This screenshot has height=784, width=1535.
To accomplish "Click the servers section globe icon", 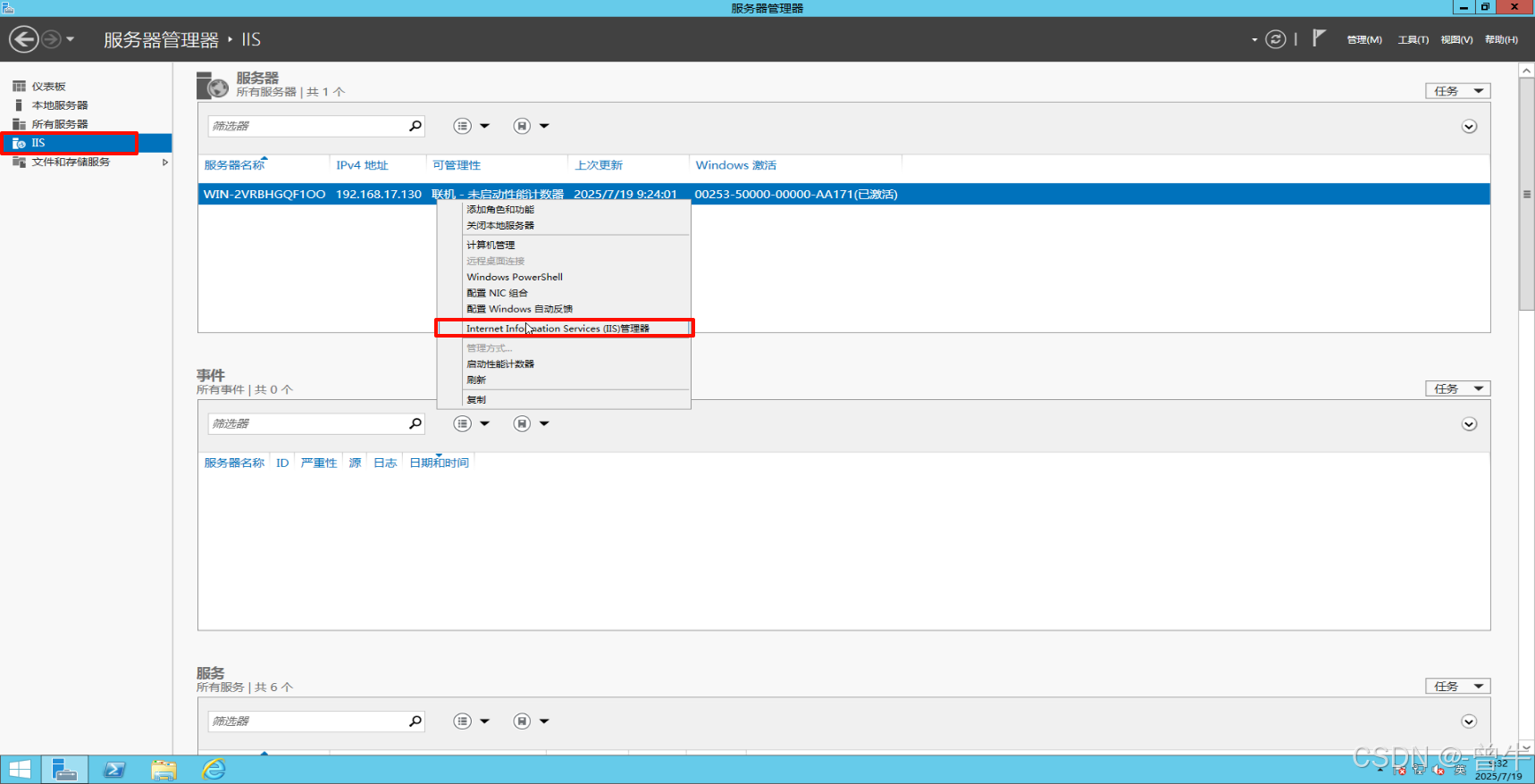I will pos(213,86).
